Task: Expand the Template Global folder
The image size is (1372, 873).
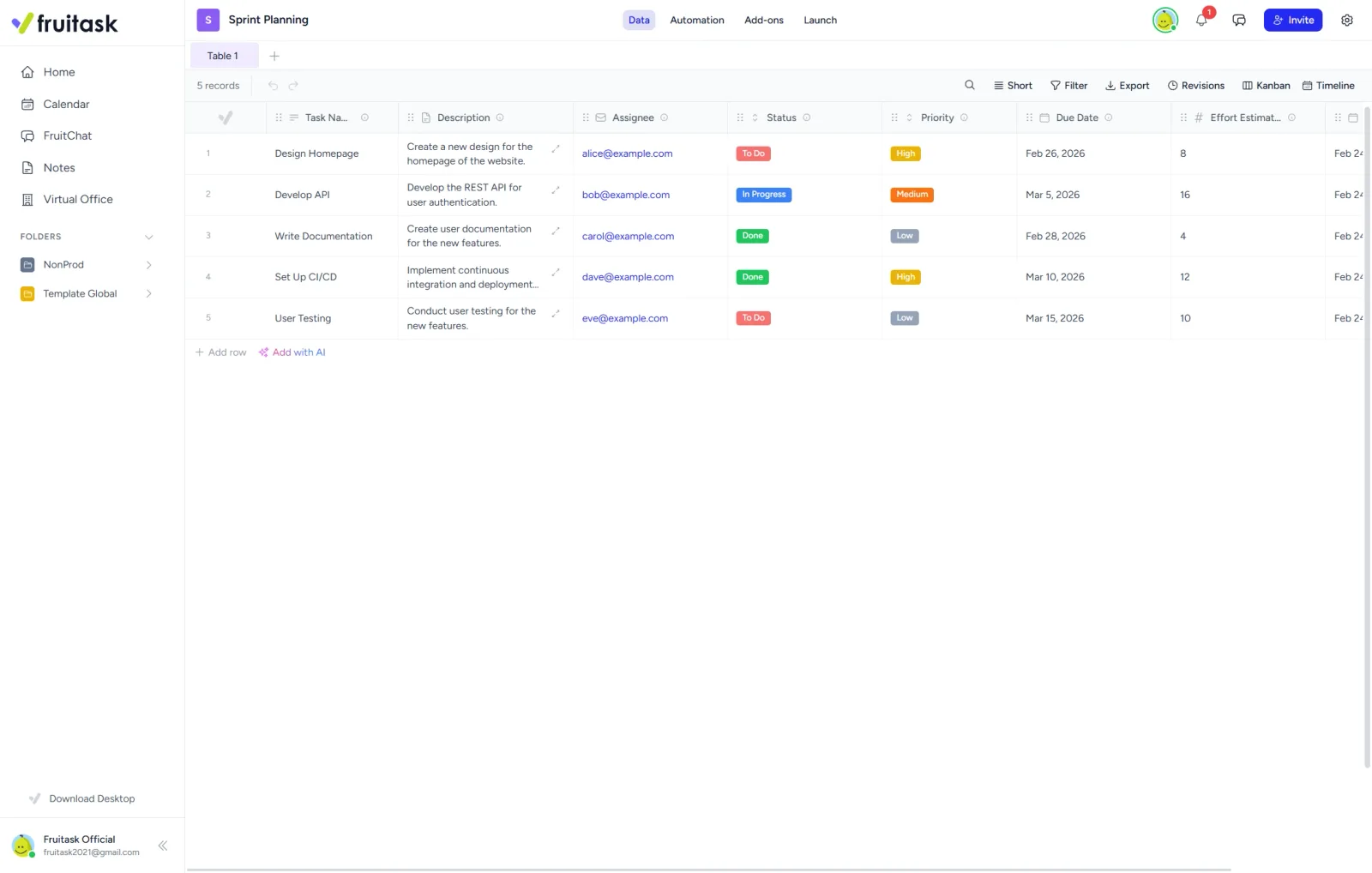Action: tap(149, 293)
